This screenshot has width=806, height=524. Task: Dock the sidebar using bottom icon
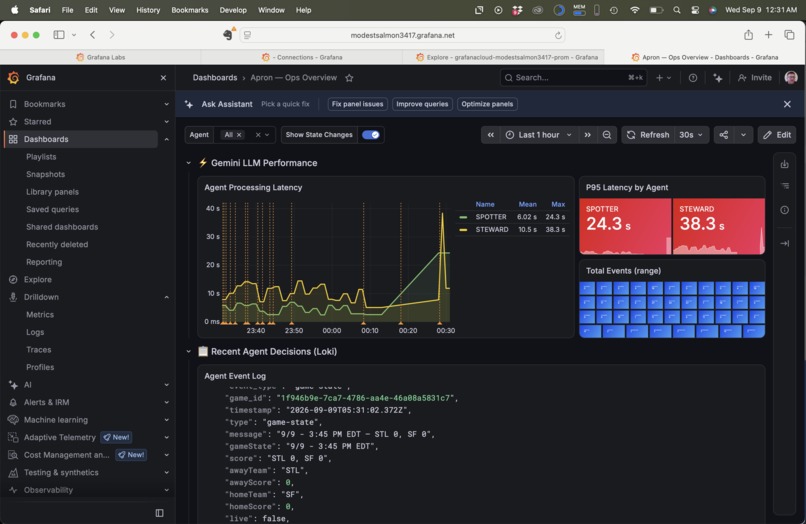point(159,513)
